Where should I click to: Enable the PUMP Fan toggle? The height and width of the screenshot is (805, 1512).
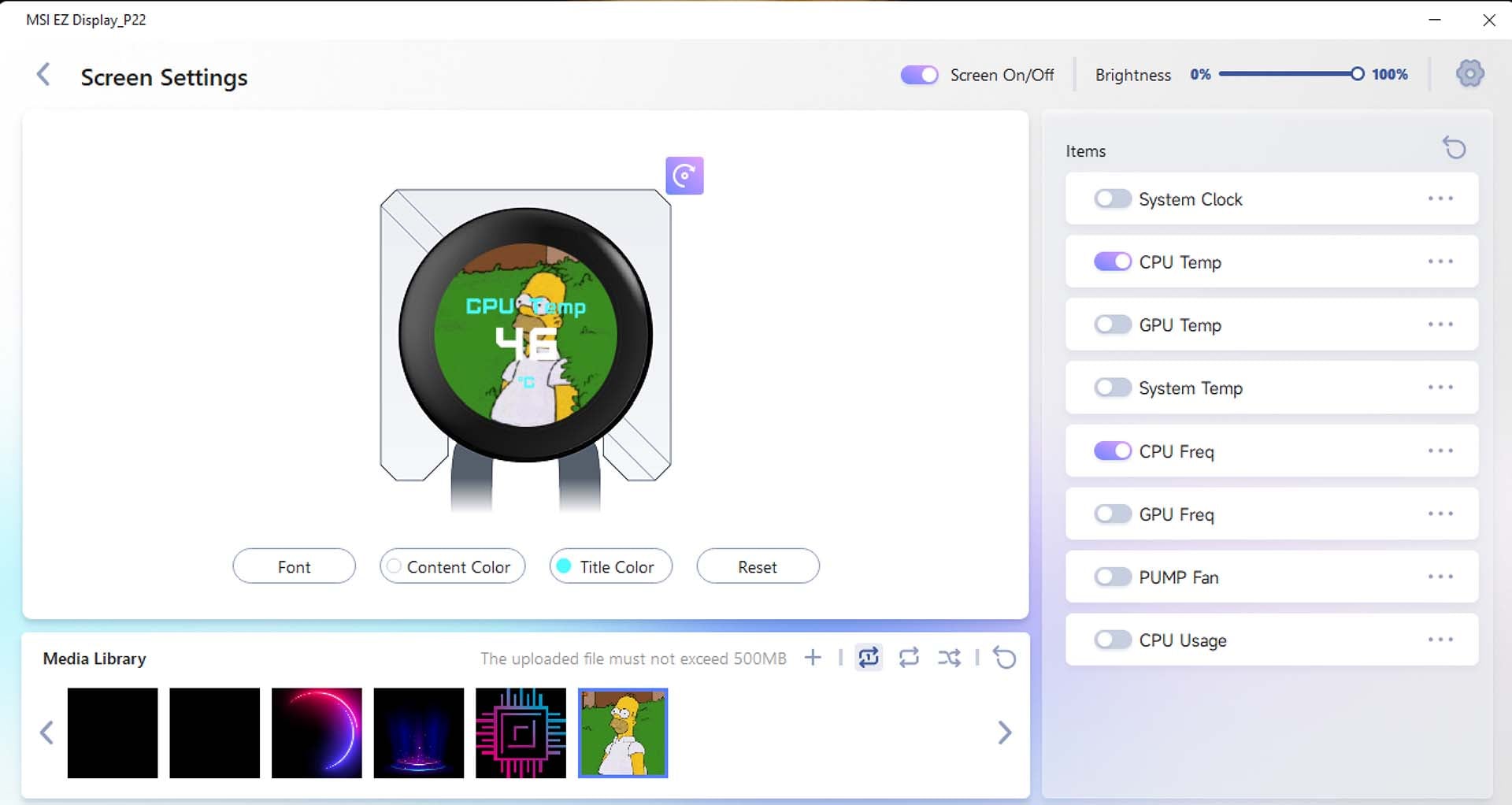[1112, 577]
